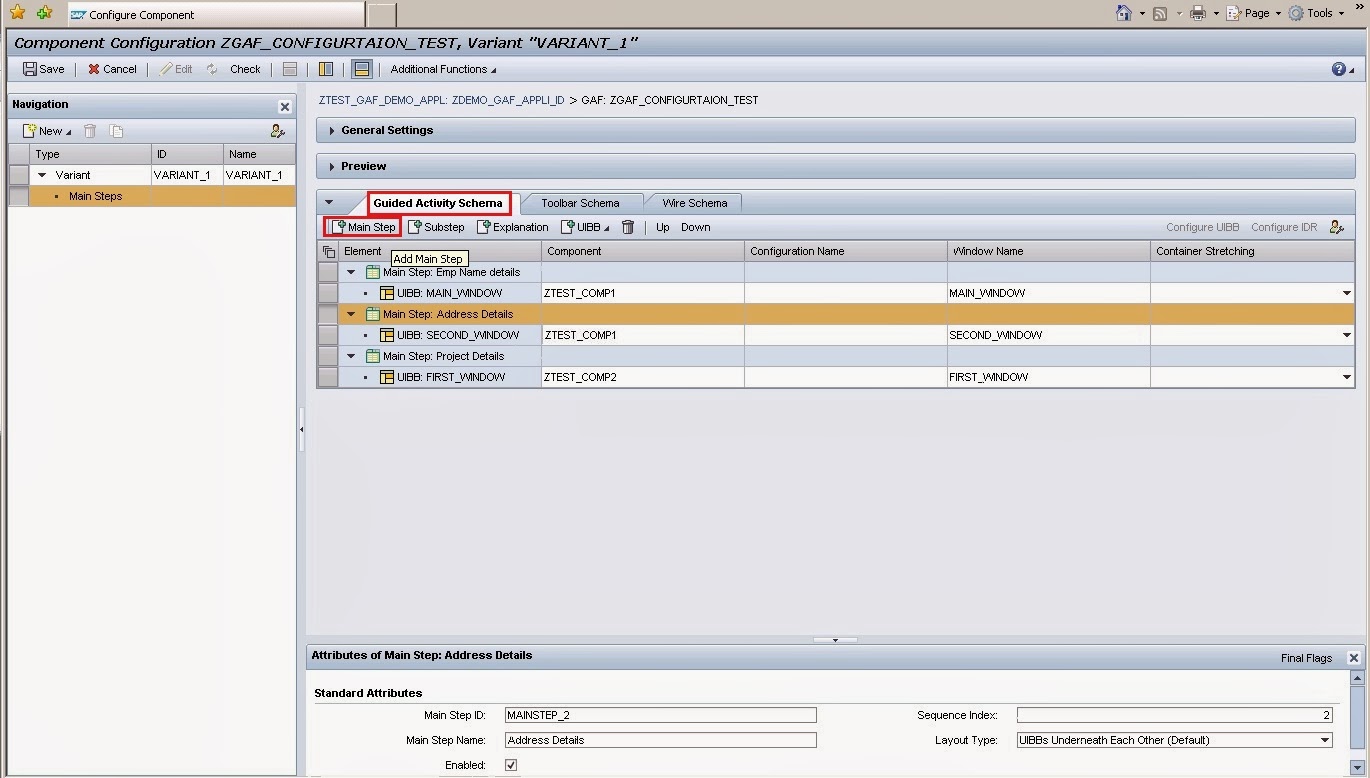Click the trash delete icon in schema toolbar
Screen dimensions: 1370x778
pos(628,227)
